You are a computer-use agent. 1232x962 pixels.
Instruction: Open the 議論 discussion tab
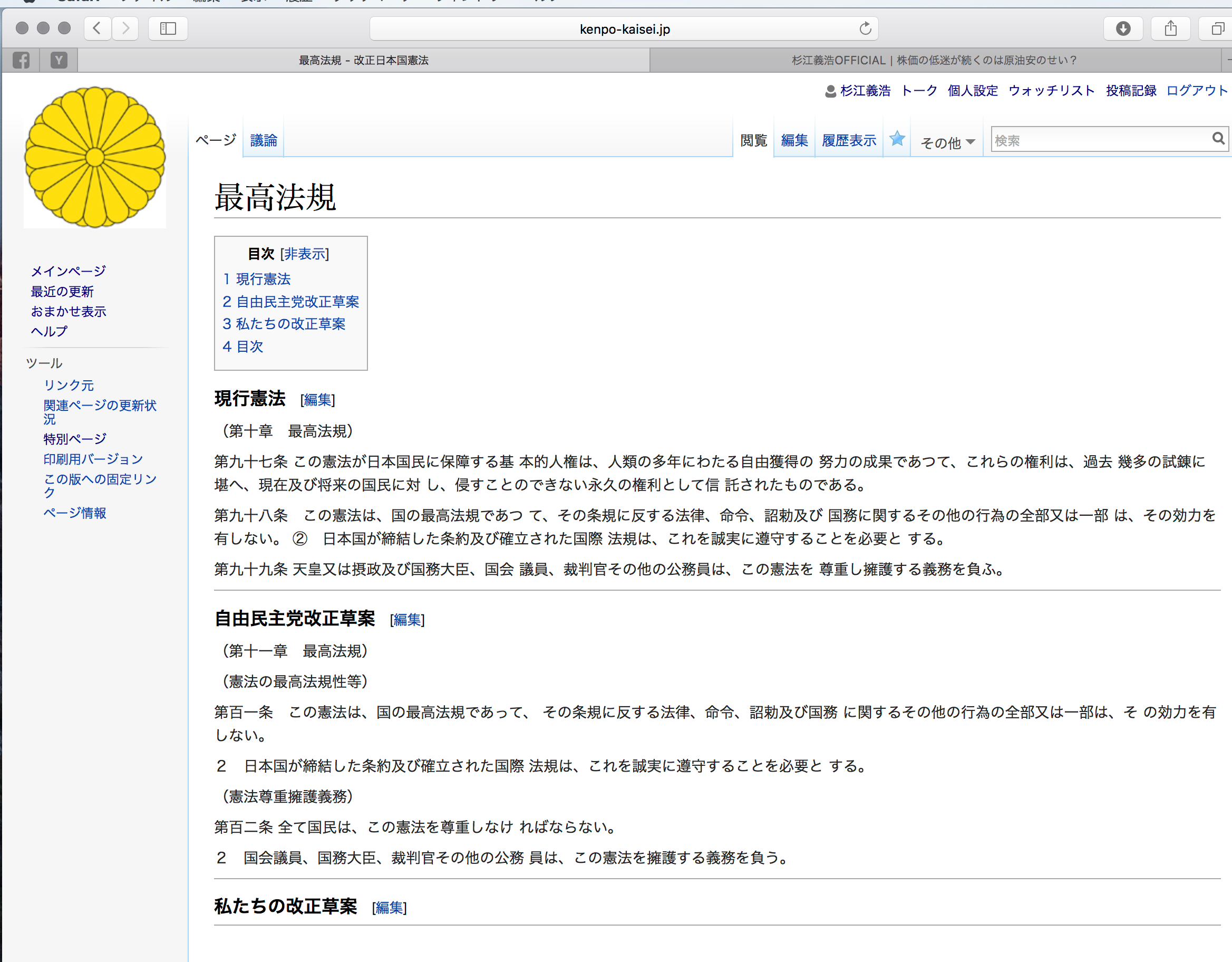coord(264,140)
